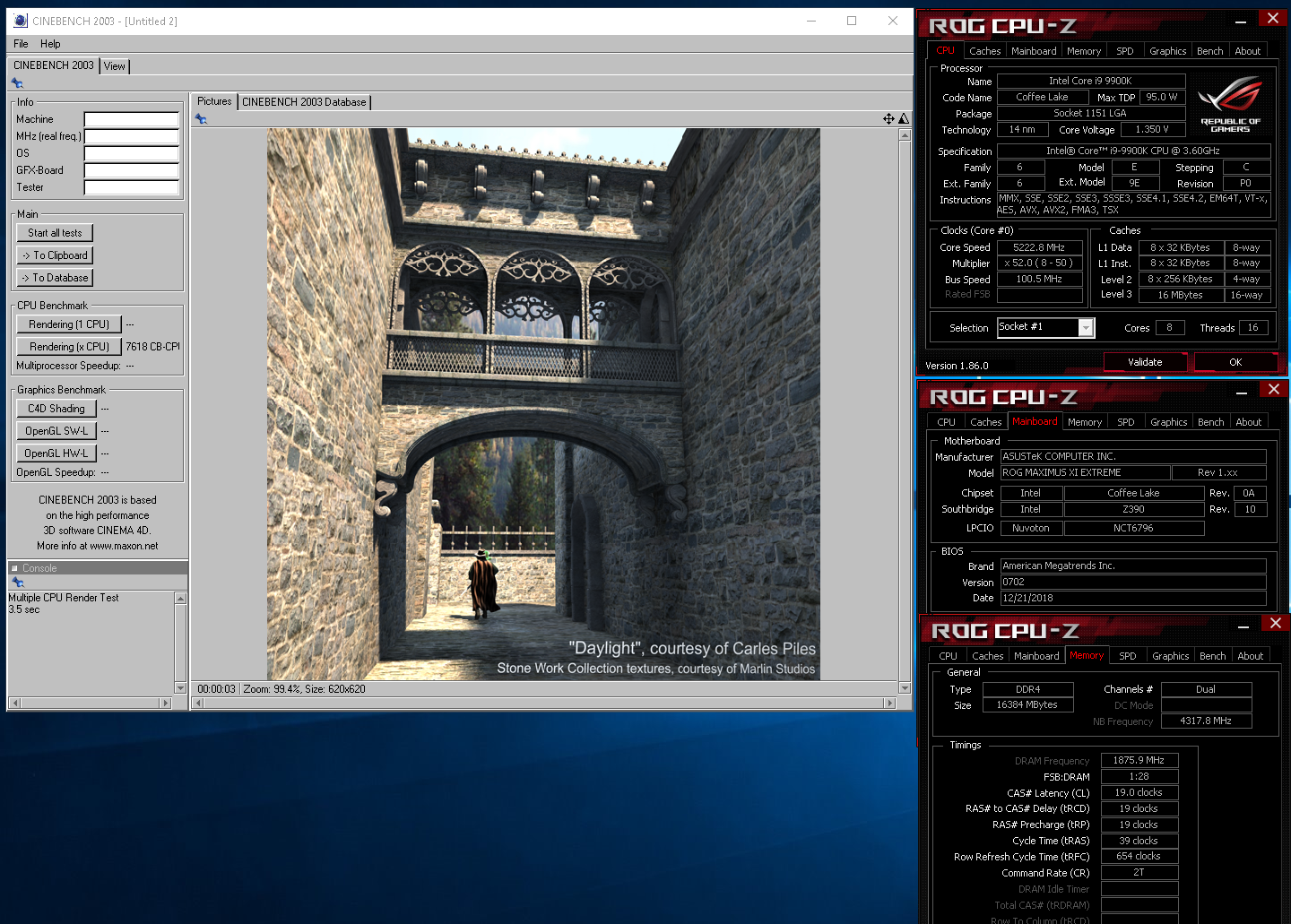Click the Validate button in CPU-Z
The height and width of the screenshot is (924, 1291).
click(1145, 362)
